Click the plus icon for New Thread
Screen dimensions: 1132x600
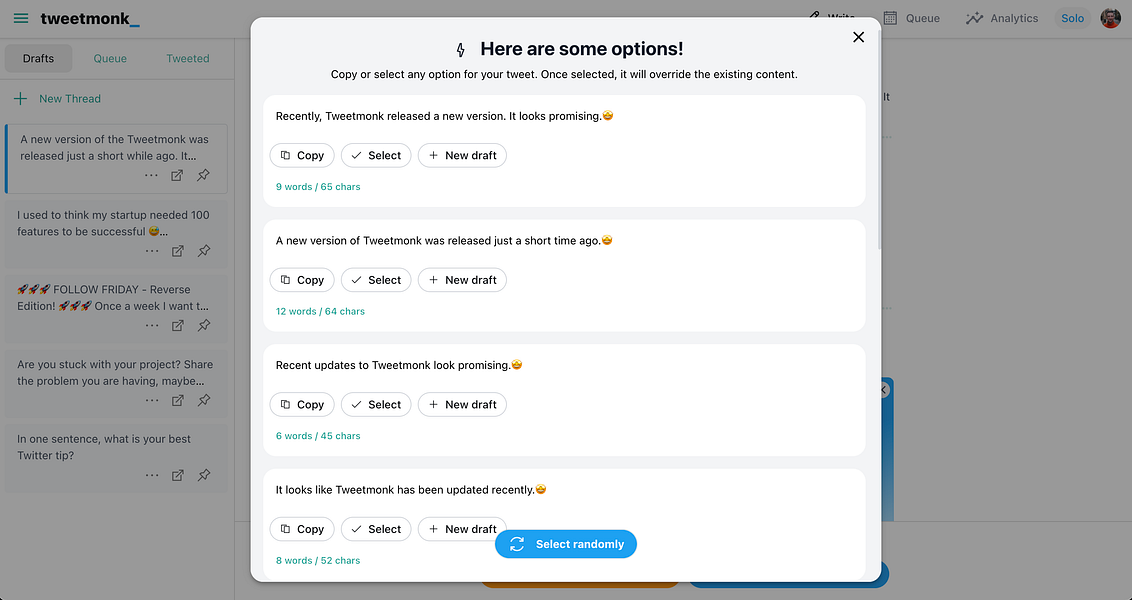(x=20, y=99)
